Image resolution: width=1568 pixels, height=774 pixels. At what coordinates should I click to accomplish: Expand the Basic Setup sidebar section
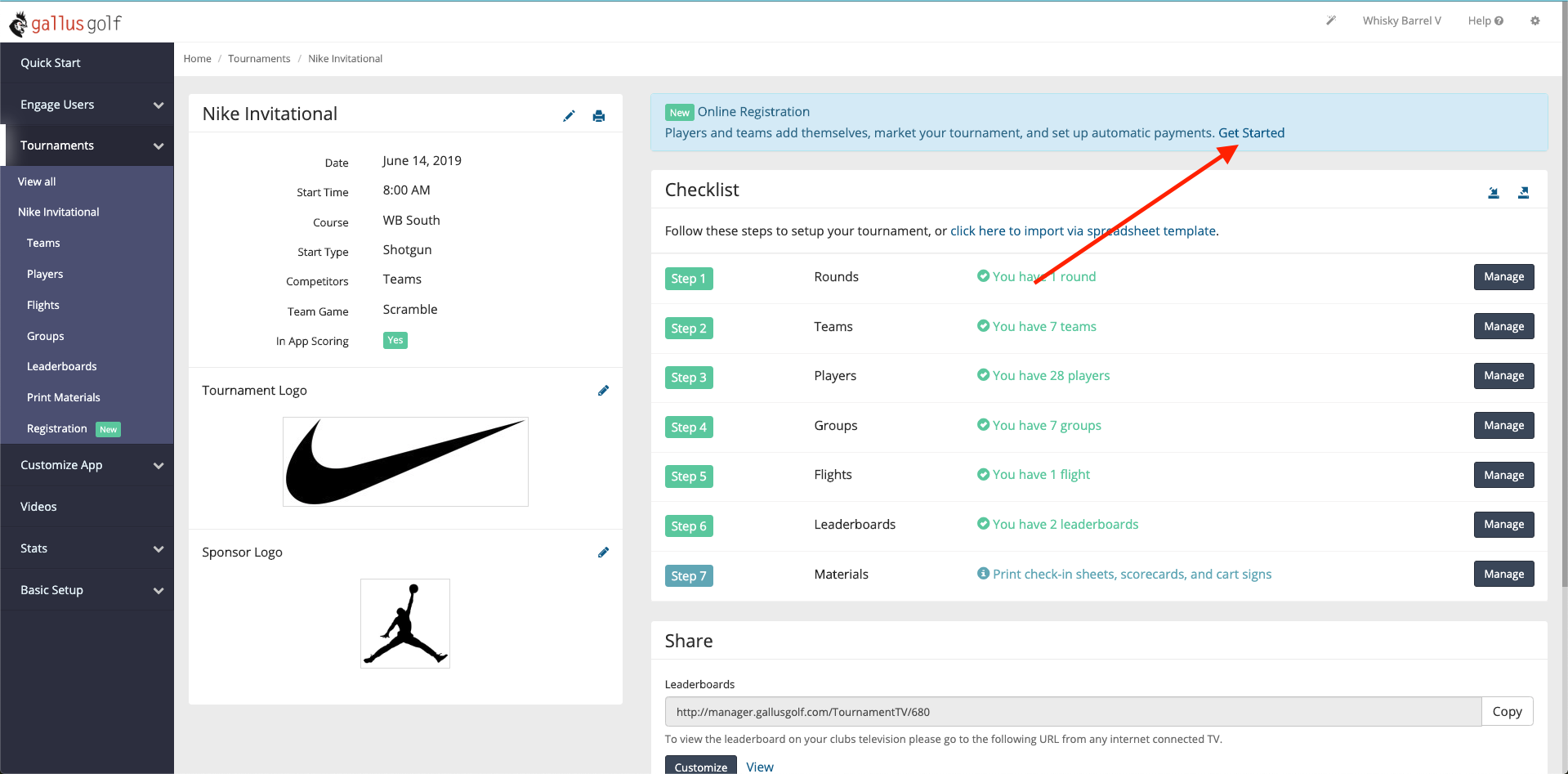click(87, 590)
